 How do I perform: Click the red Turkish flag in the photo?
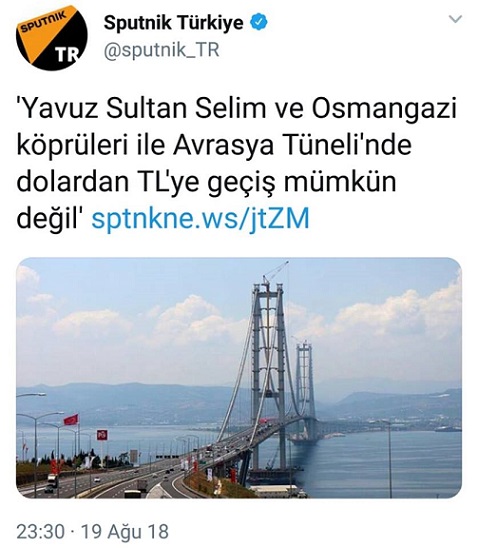coord(71,419)
